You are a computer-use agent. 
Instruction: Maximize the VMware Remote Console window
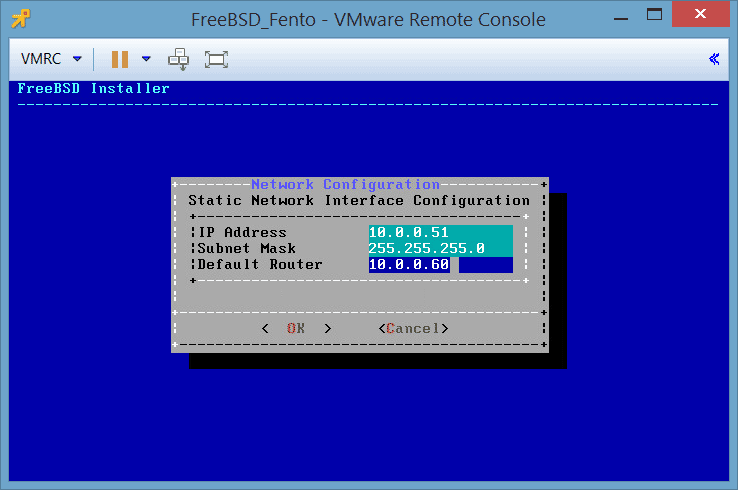click(655, 16)
